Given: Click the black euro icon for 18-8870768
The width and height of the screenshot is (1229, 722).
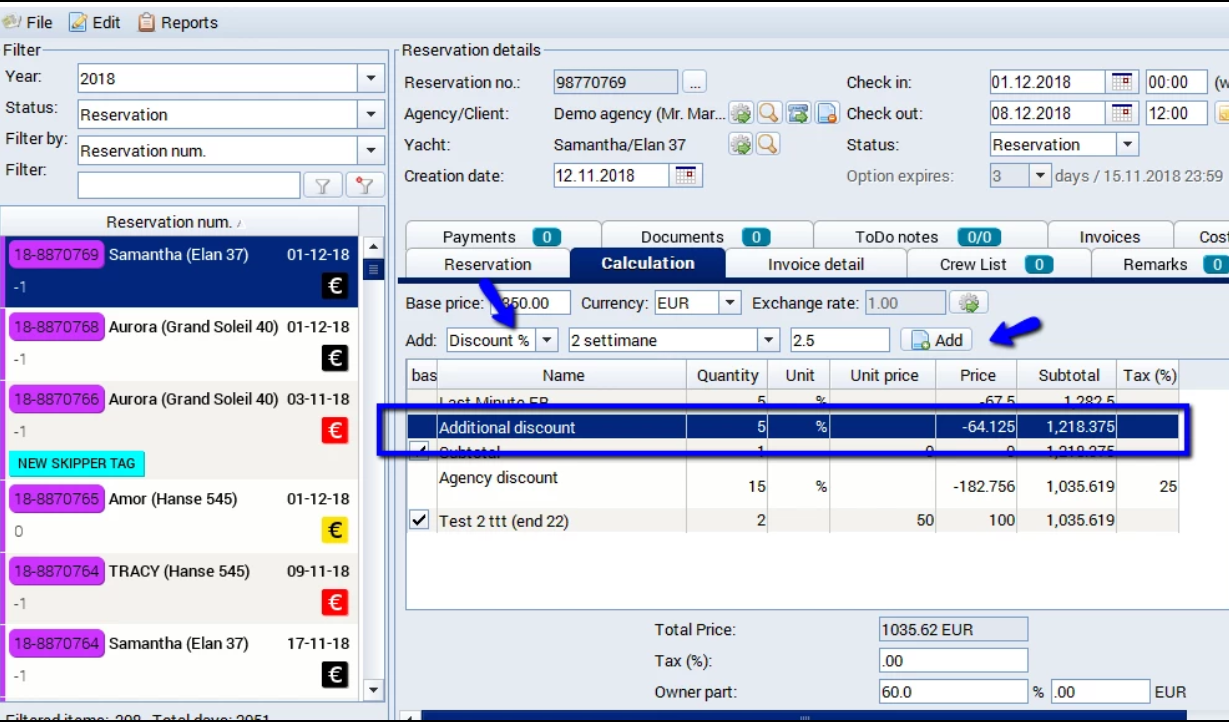Looking at the screenshot, I should click(x=336, y=358).
